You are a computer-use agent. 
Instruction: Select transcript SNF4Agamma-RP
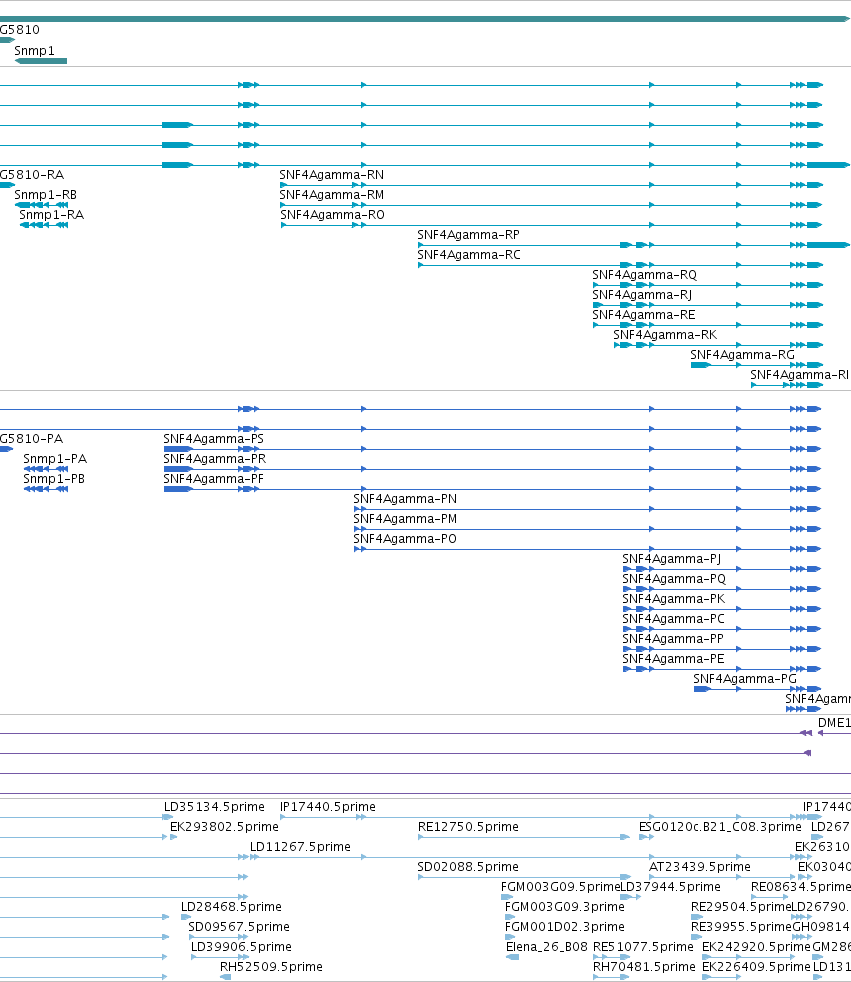click(468, 235)
